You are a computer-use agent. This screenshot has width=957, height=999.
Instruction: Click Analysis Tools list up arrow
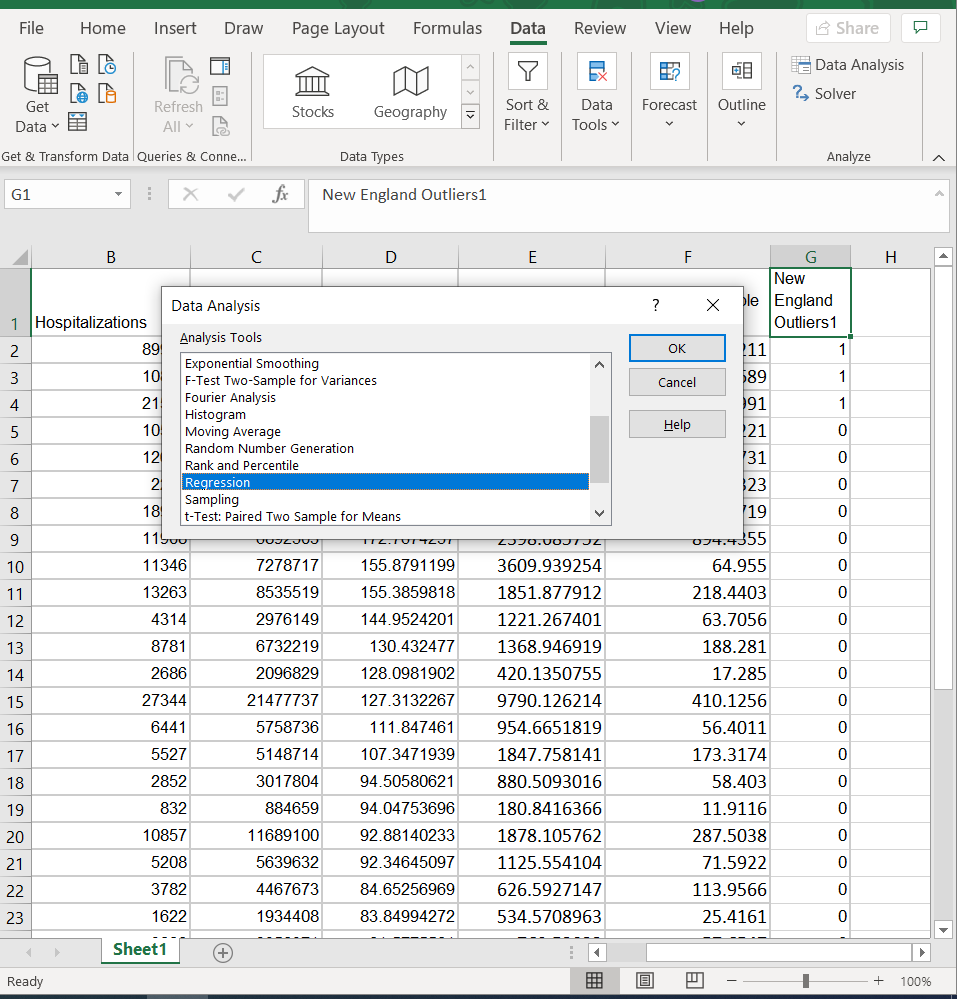pyautogui.click(x=599, y=364)
